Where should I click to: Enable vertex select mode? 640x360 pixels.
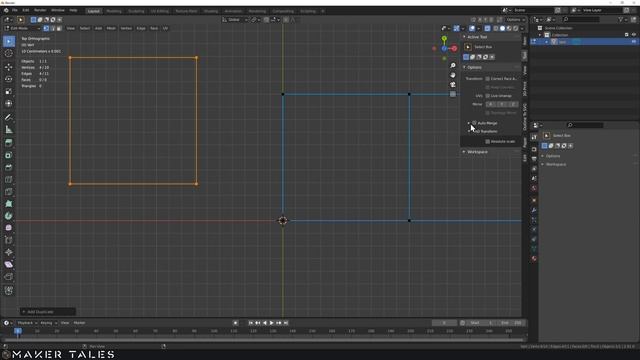click(46, 28)
